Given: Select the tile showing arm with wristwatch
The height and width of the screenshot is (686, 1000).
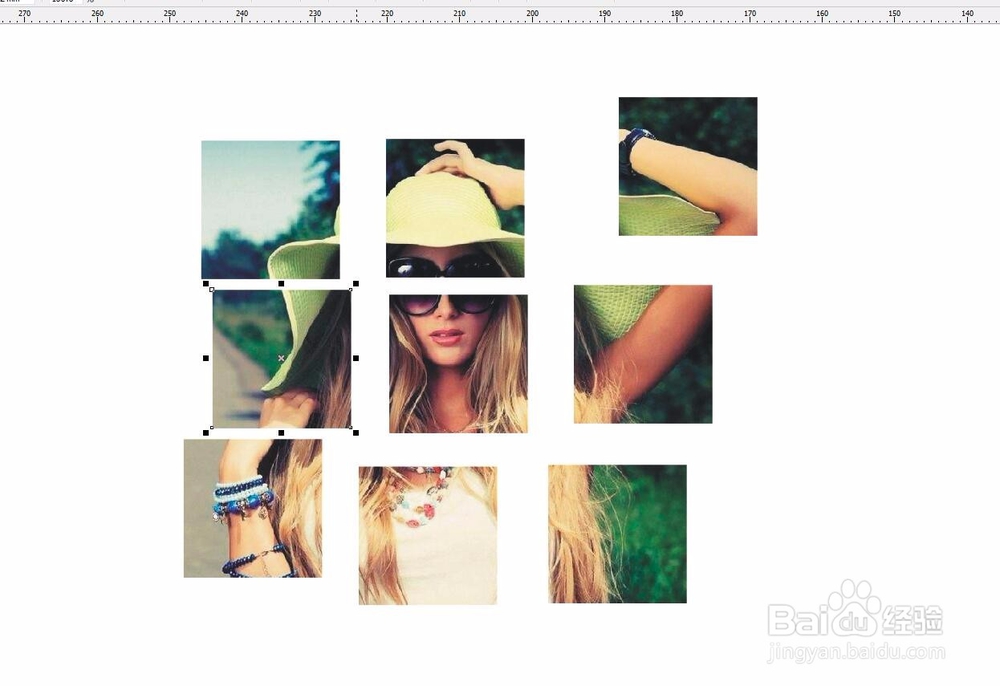Looking at the screenshot, I should tap(688, 166).
